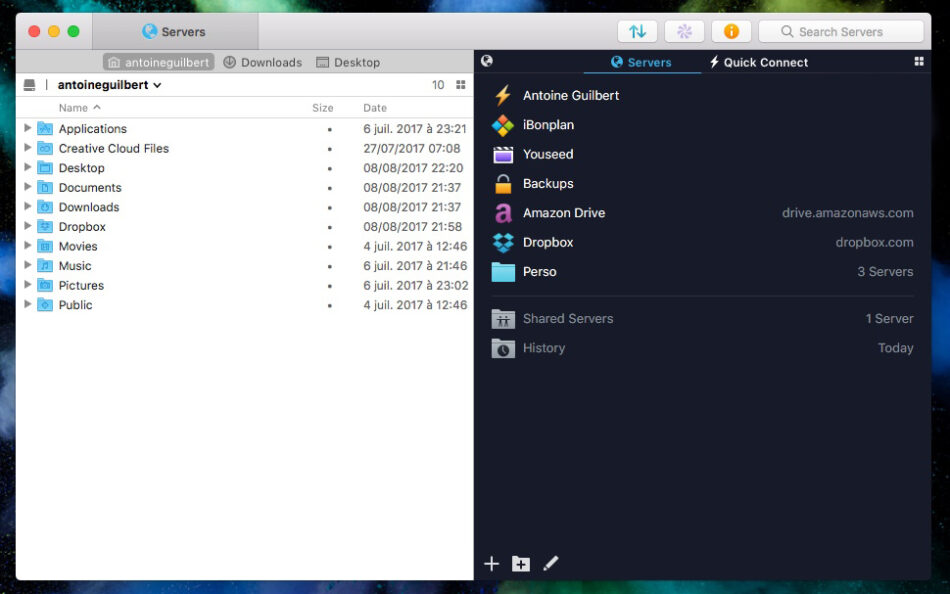
Task: Select the local Dropbox row name
Action: pyautogui.click(x=82, y=227)
